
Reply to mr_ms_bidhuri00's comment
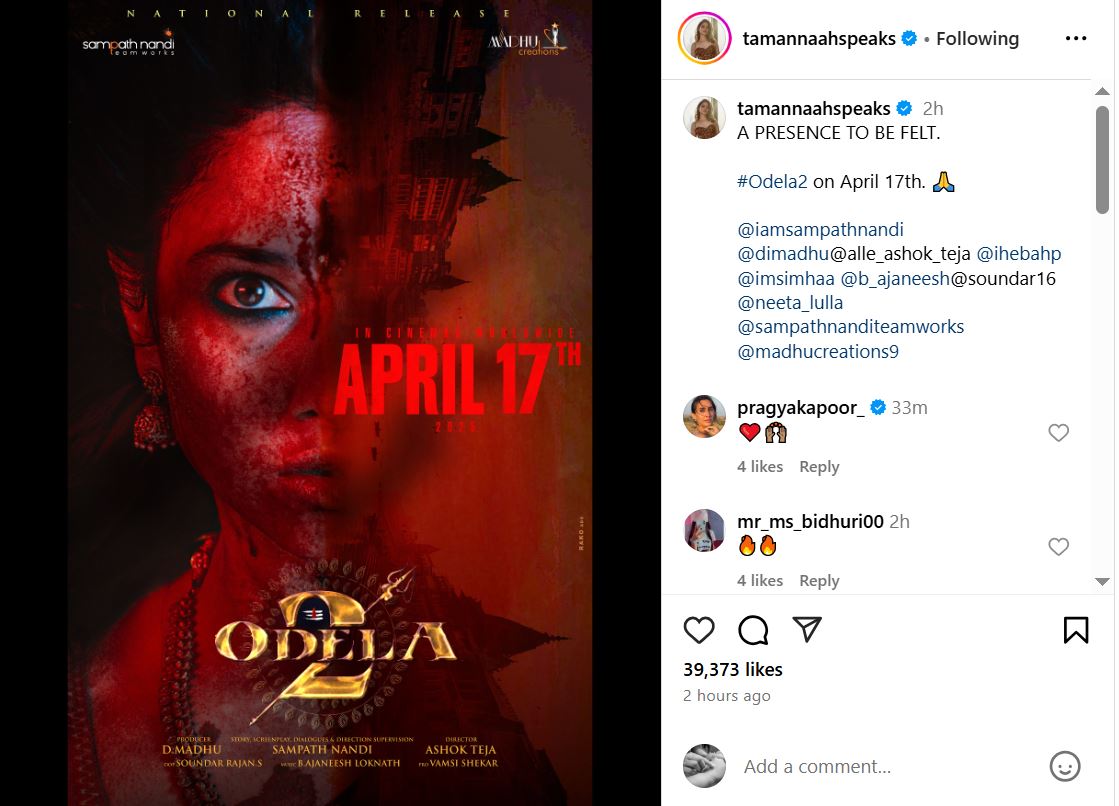tap(819, 581)
